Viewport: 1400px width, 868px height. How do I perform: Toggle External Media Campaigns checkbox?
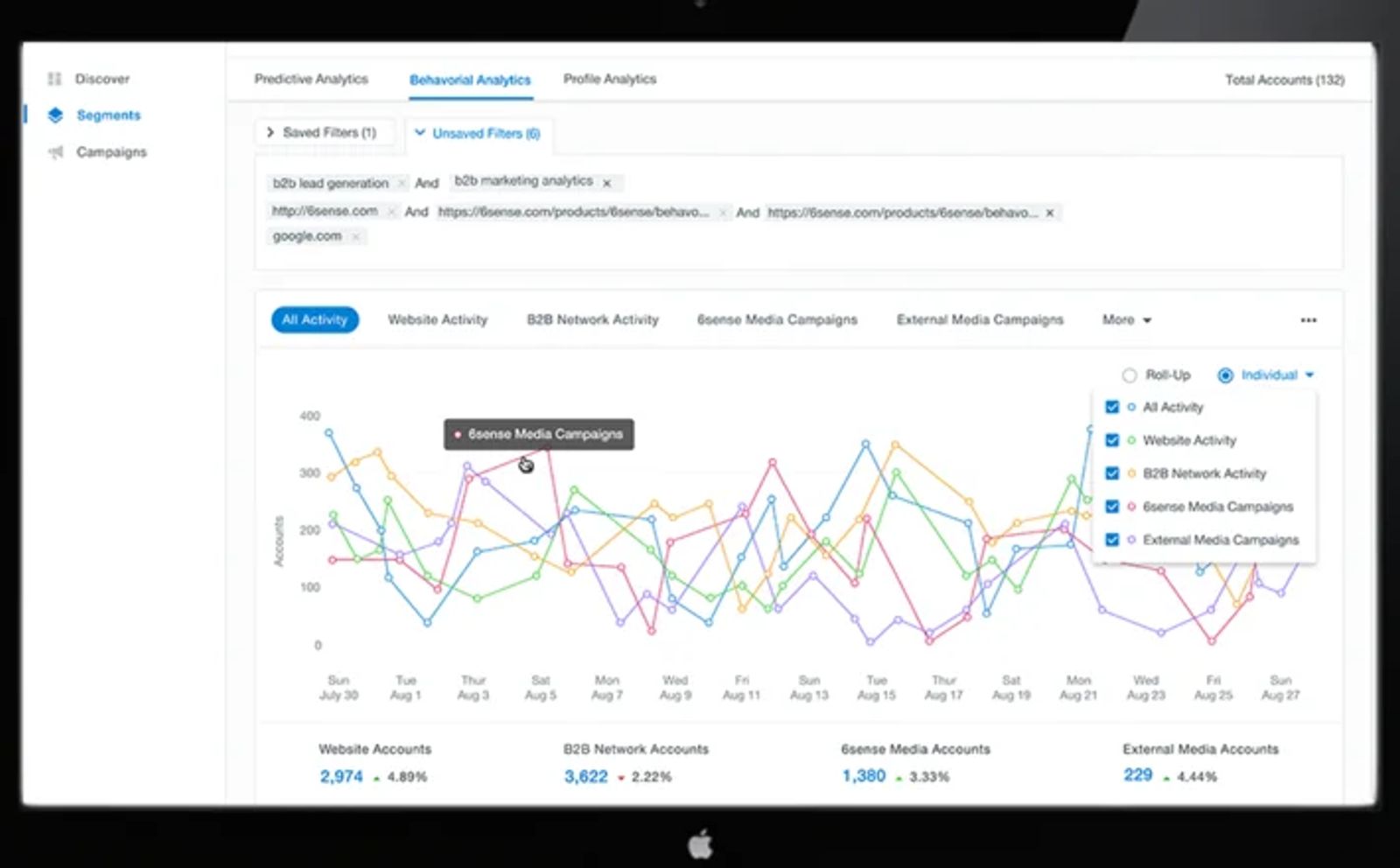pyautogui.click(x=1112, y=540)
